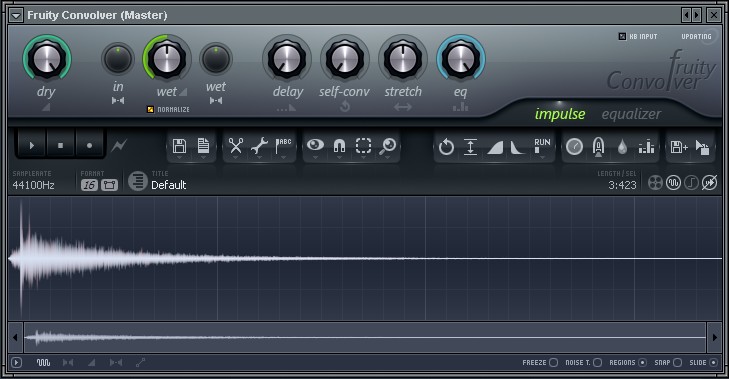Select the waveform time-display circle icon

(x=673, y=183)
